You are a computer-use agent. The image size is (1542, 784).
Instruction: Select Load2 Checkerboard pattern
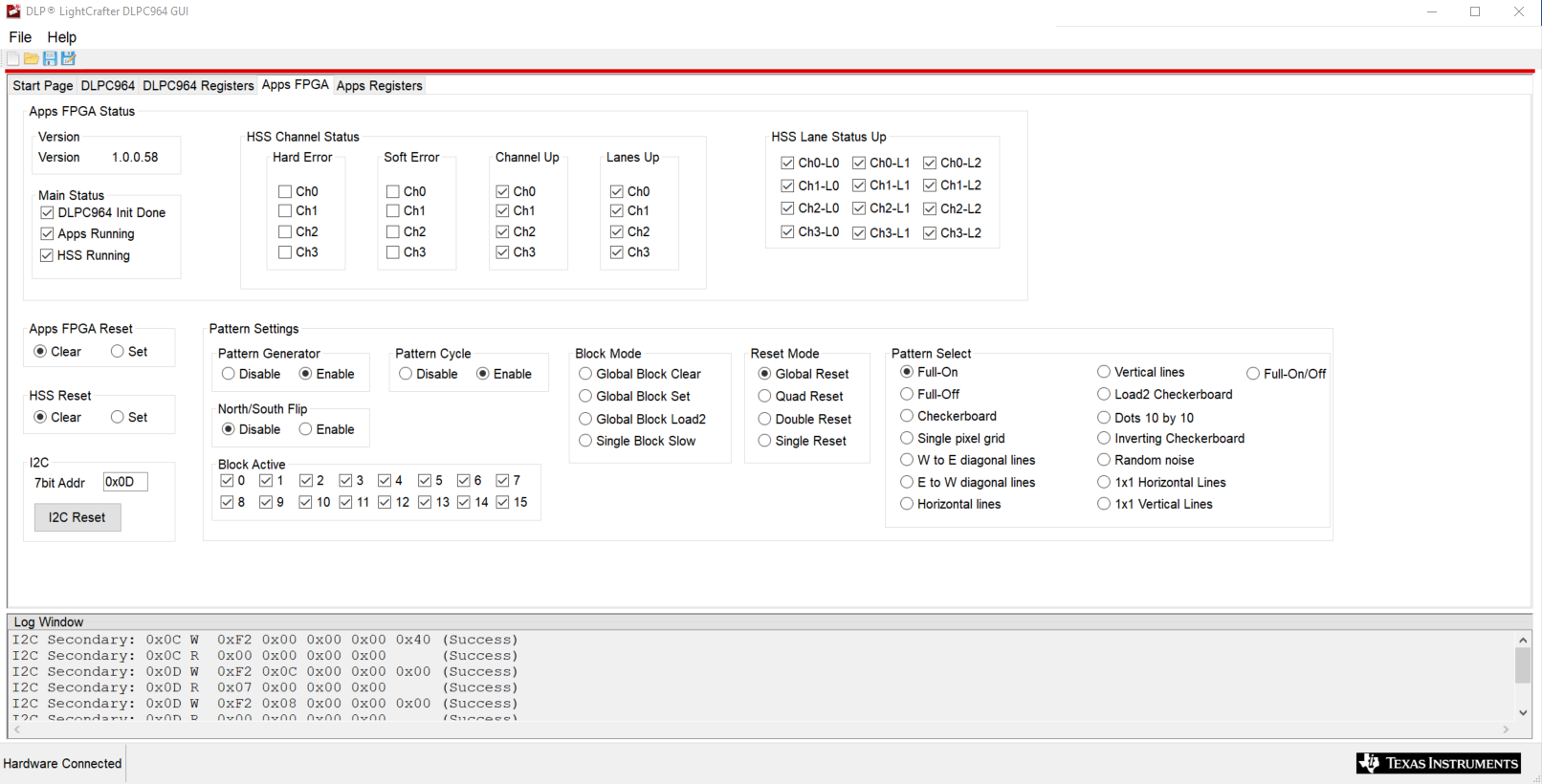click(1104, 394)
